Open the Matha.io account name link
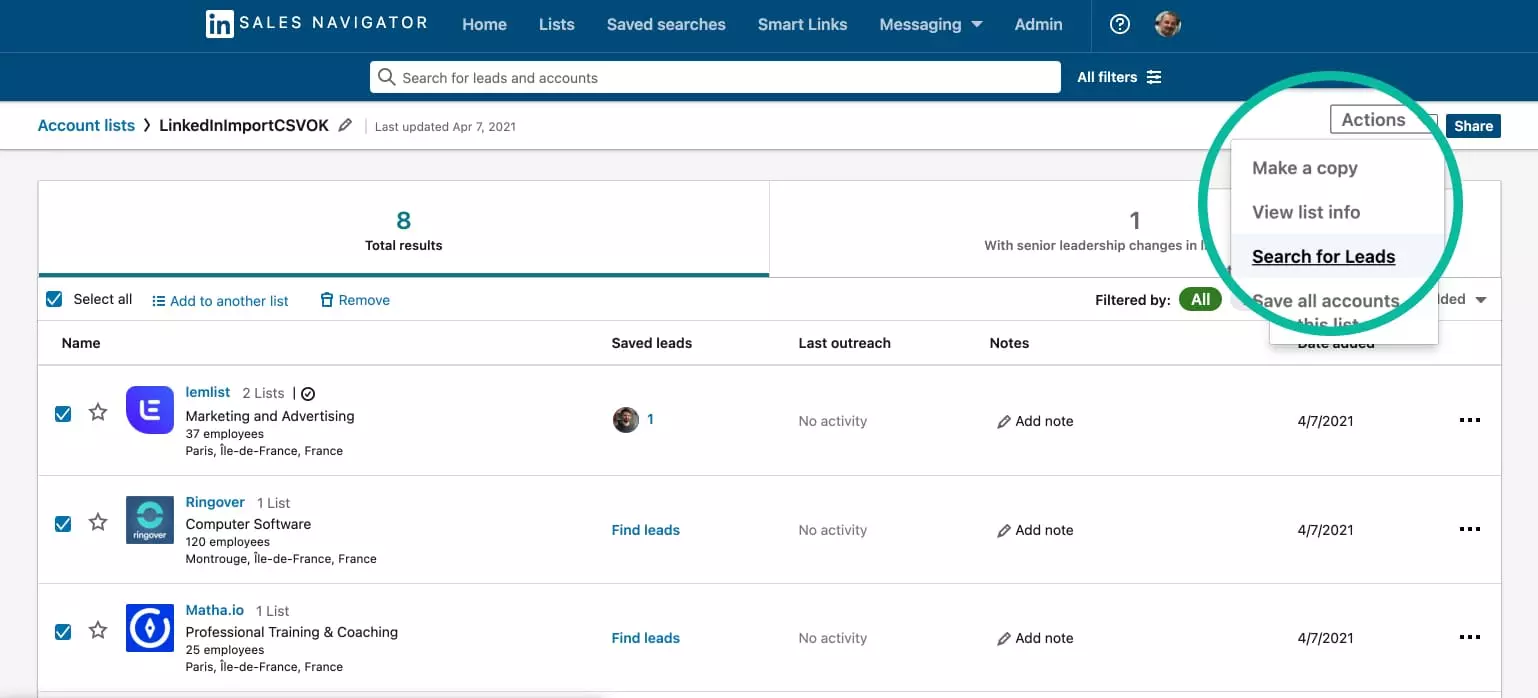Image resolution: width=1538 pixels, height=698 pixels. coord(214,610)
